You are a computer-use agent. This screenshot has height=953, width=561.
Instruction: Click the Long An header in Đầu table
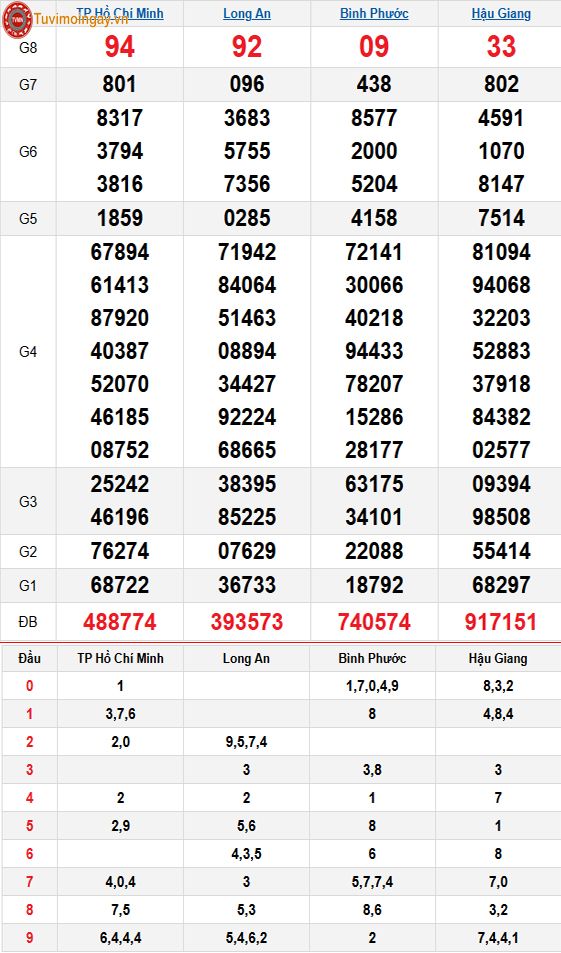tap(246, 658)
